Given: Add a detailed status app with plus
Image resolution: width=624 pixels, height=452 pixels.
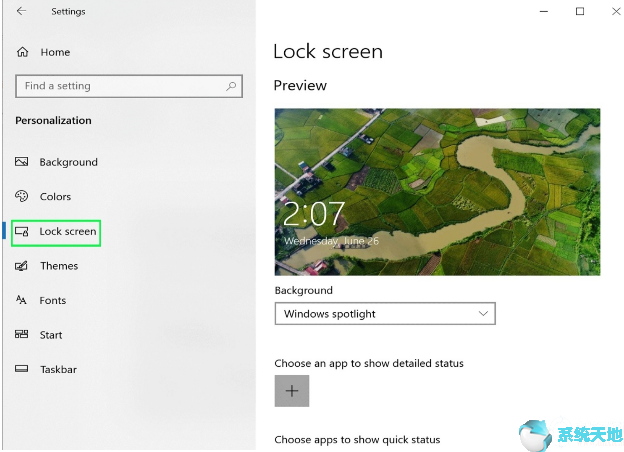Looking at the screenshot, I should (x=292, y=391).
